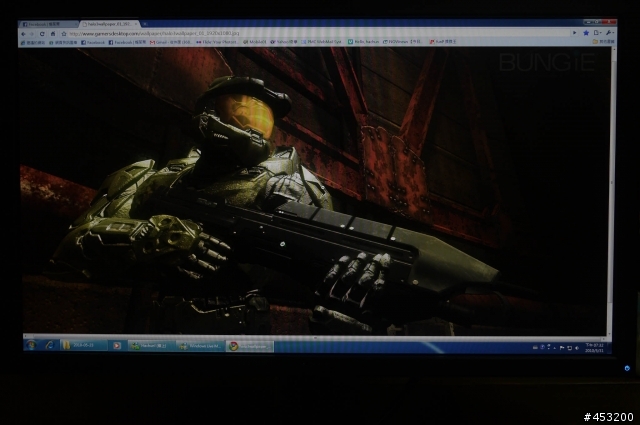Viewport: 640px width, 425px height.
Task: Show hidden tray icons arrow
Action: pos(555,348)
